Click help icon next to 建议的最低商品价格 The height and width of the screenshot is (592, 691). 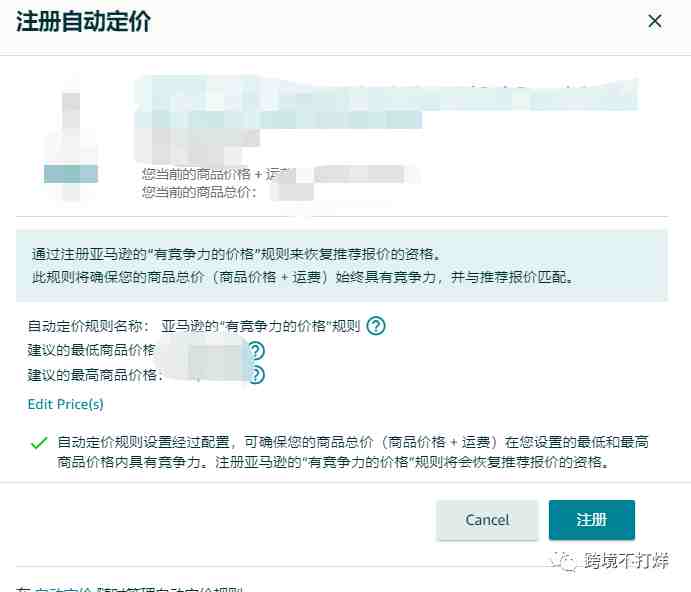[256, 350]
